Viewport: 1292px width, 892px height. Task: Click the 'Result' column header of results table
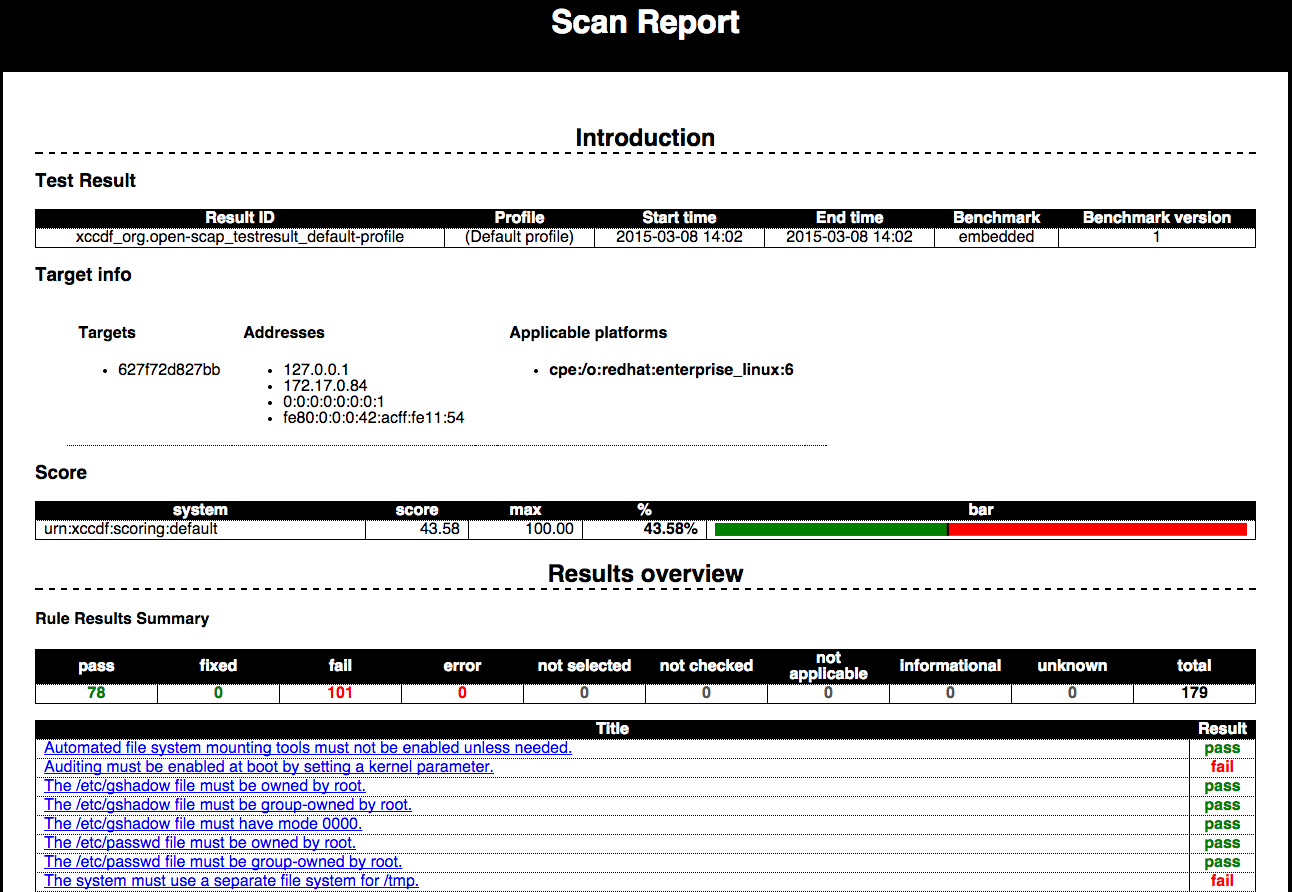click(1222, 729)
